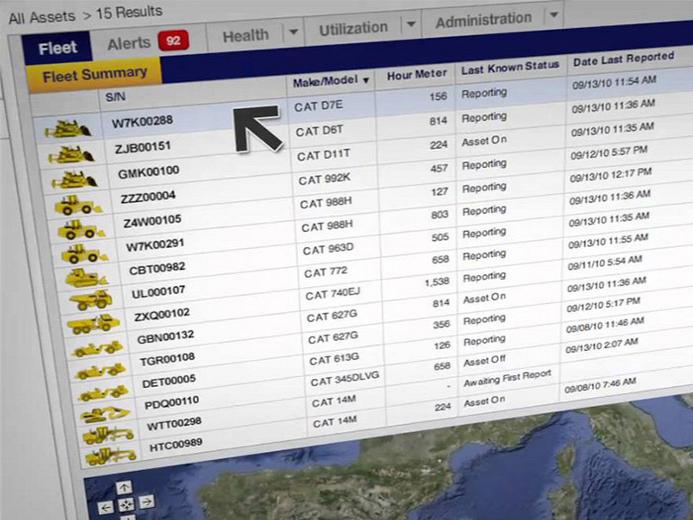Viewport: 693px width, 520px height.
Task: Select serial number ZZZ00004
Action: 148,197
